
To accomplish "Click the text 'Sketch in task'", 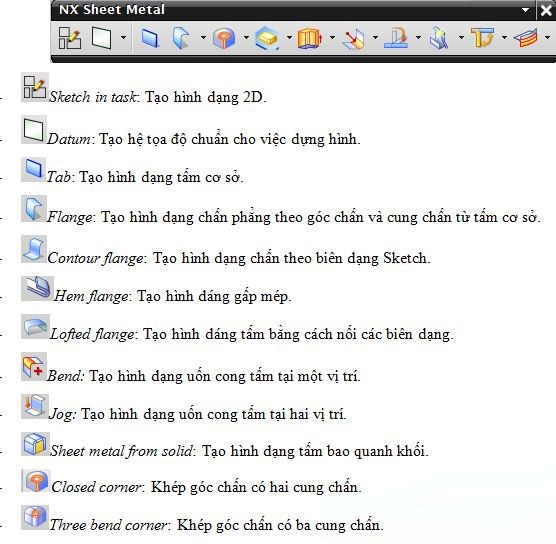I will coord(92,97).
